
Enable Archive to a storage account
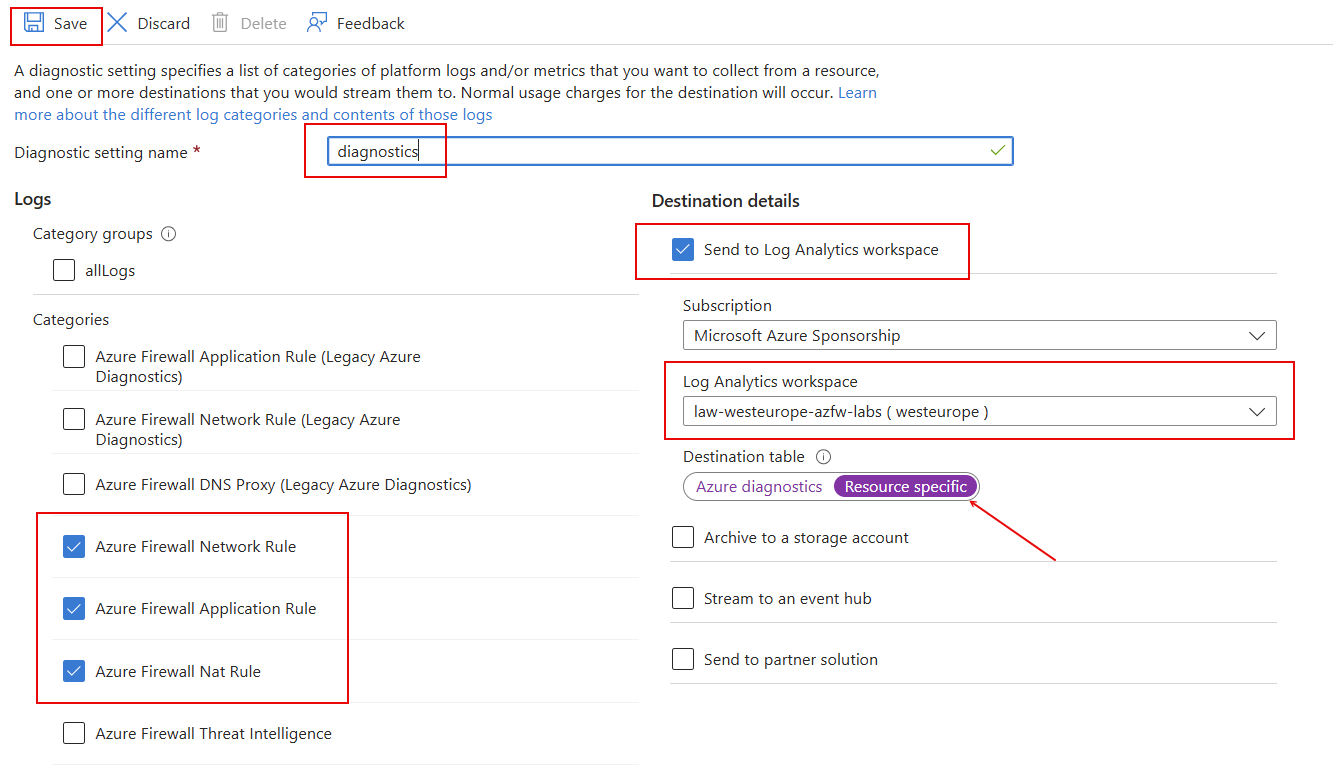point(683,538)
